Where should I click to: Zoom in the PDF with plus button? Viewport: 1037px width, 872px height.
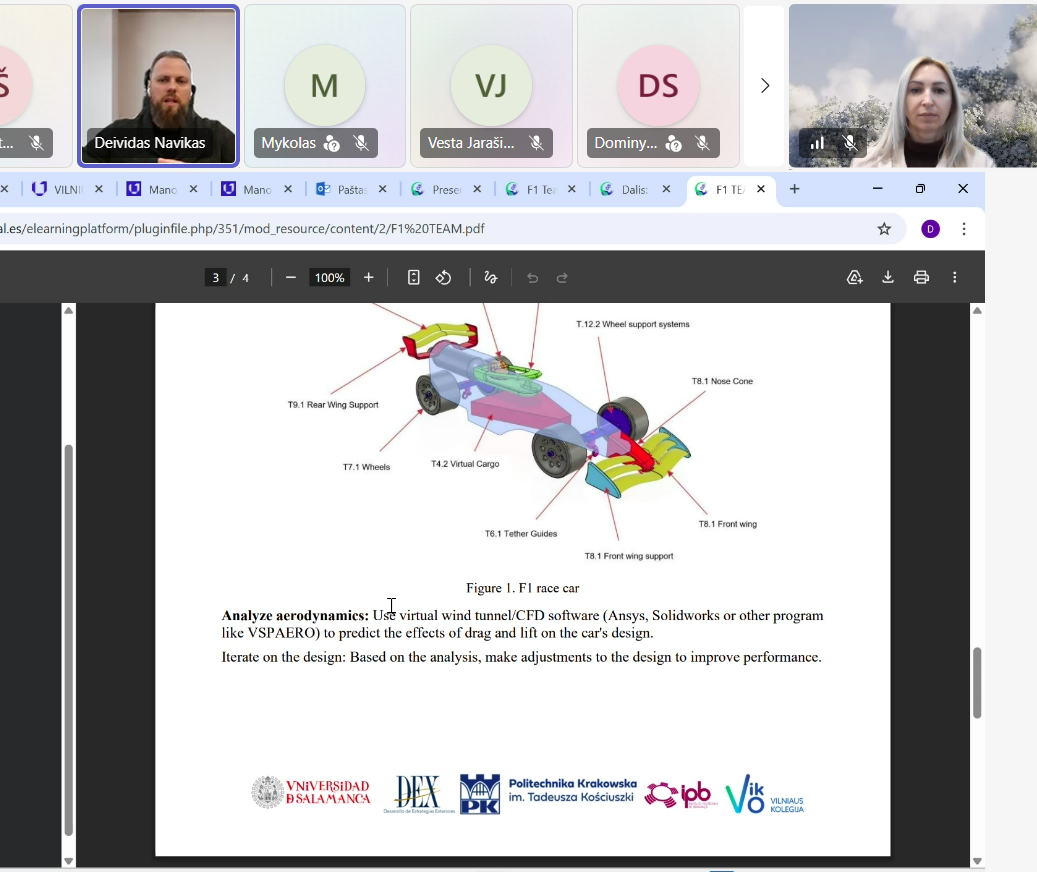point(368,278)
